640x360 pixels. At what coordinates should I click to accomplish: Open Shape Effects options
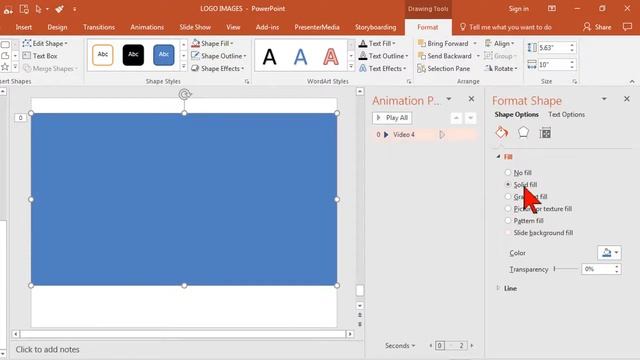point(218,69)
